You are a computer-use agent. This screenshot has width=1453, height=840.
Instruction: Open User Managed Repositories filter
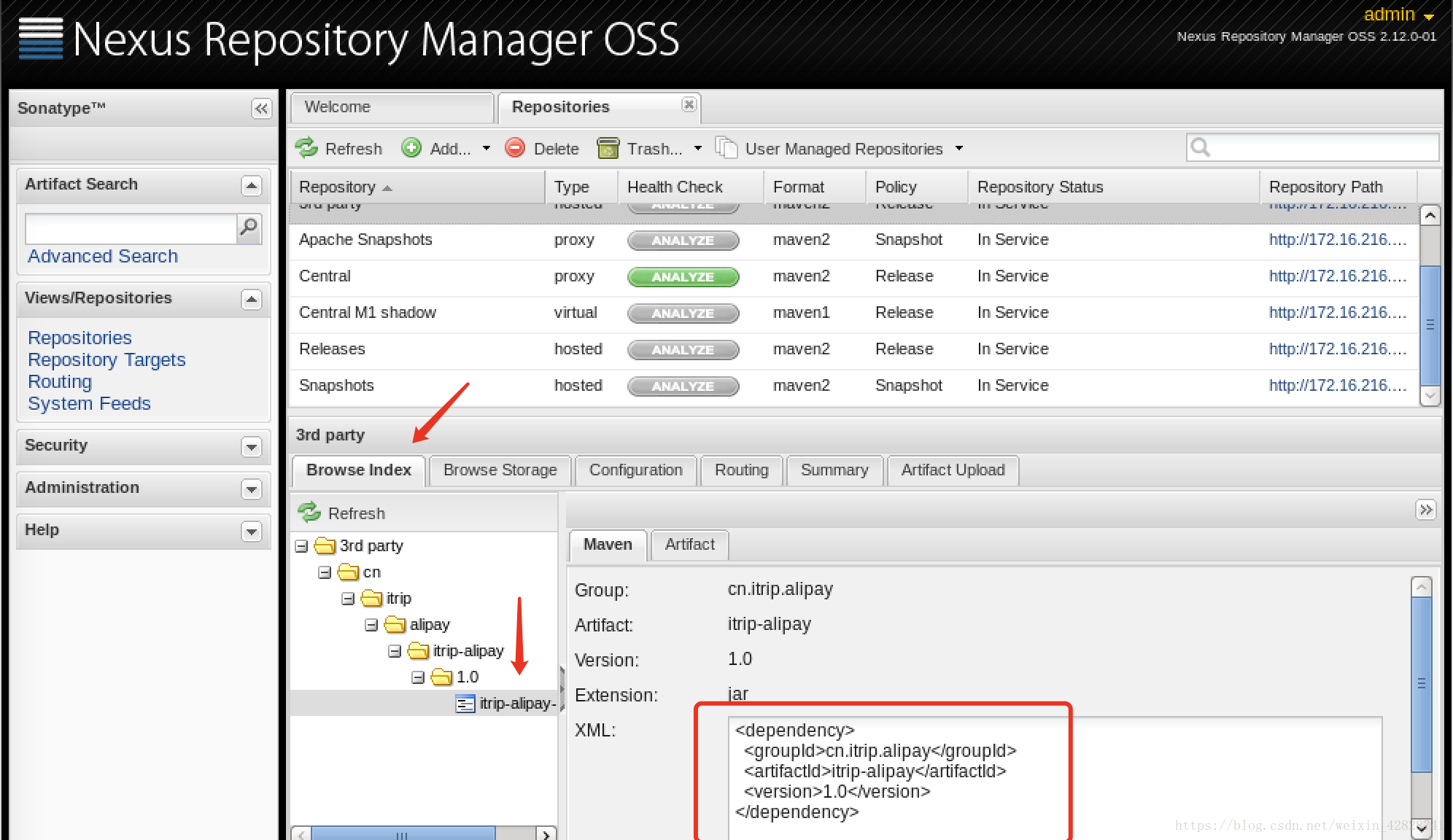coord(839,149)
